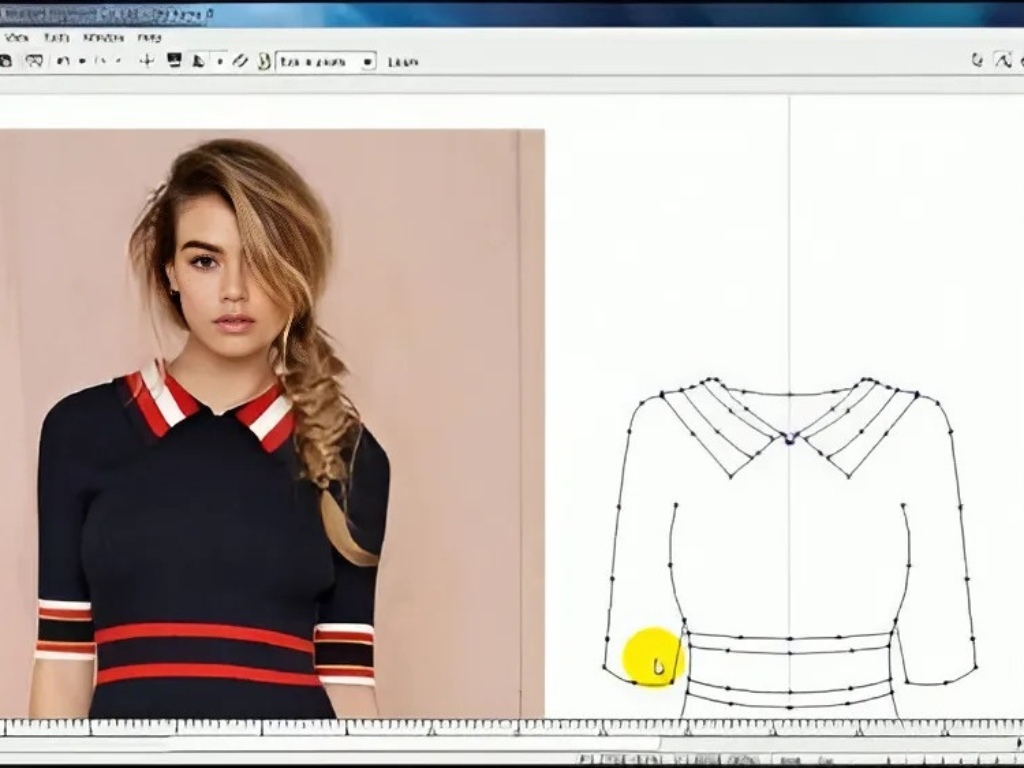Image resolution: width=1024 pixels, height=768 pixels.
Task: Click the left sleeve cuff corner node
Action: [x=606, y=667]
